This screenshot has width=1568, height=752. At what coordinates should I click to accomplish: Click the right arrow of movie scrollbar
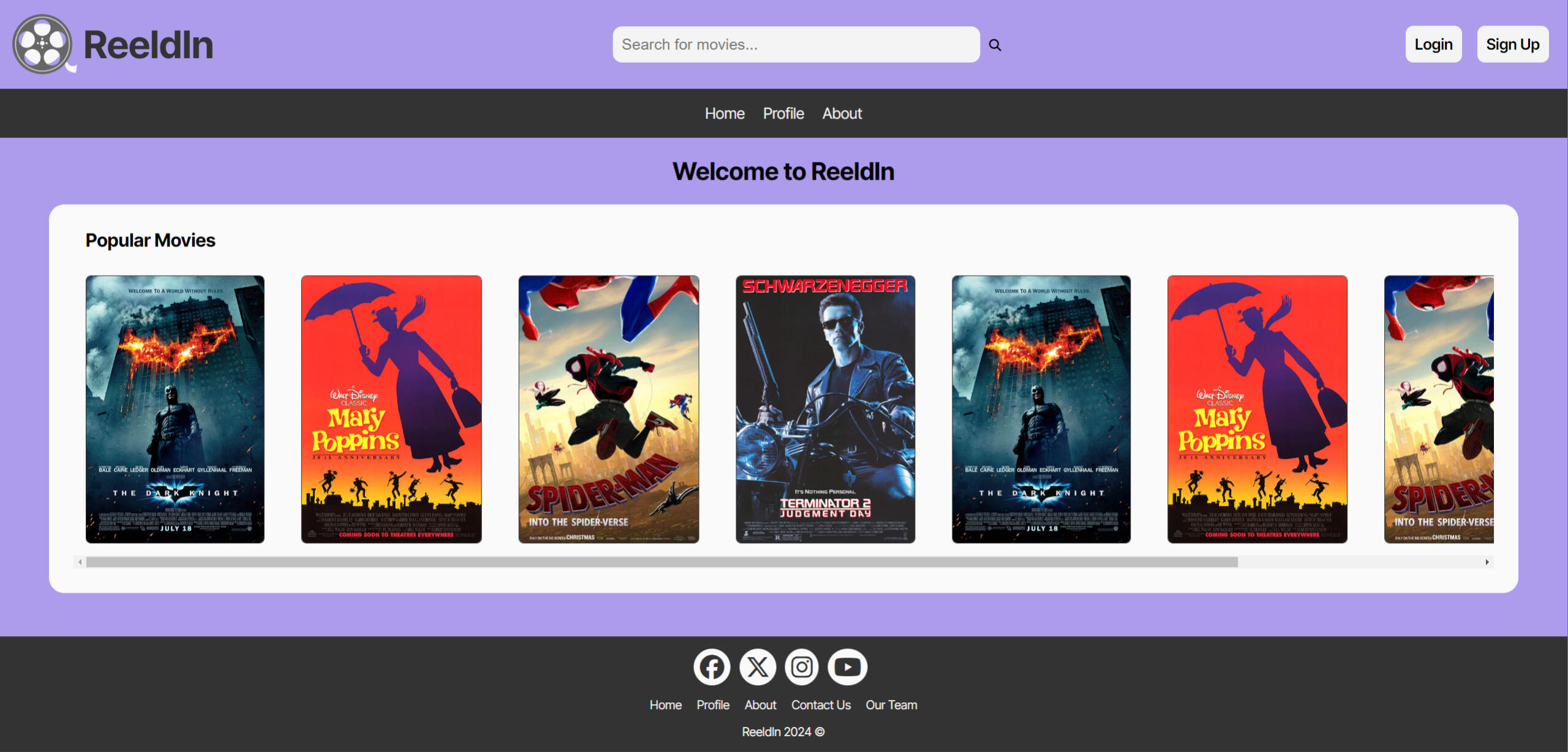click(x=1487, y=562)
